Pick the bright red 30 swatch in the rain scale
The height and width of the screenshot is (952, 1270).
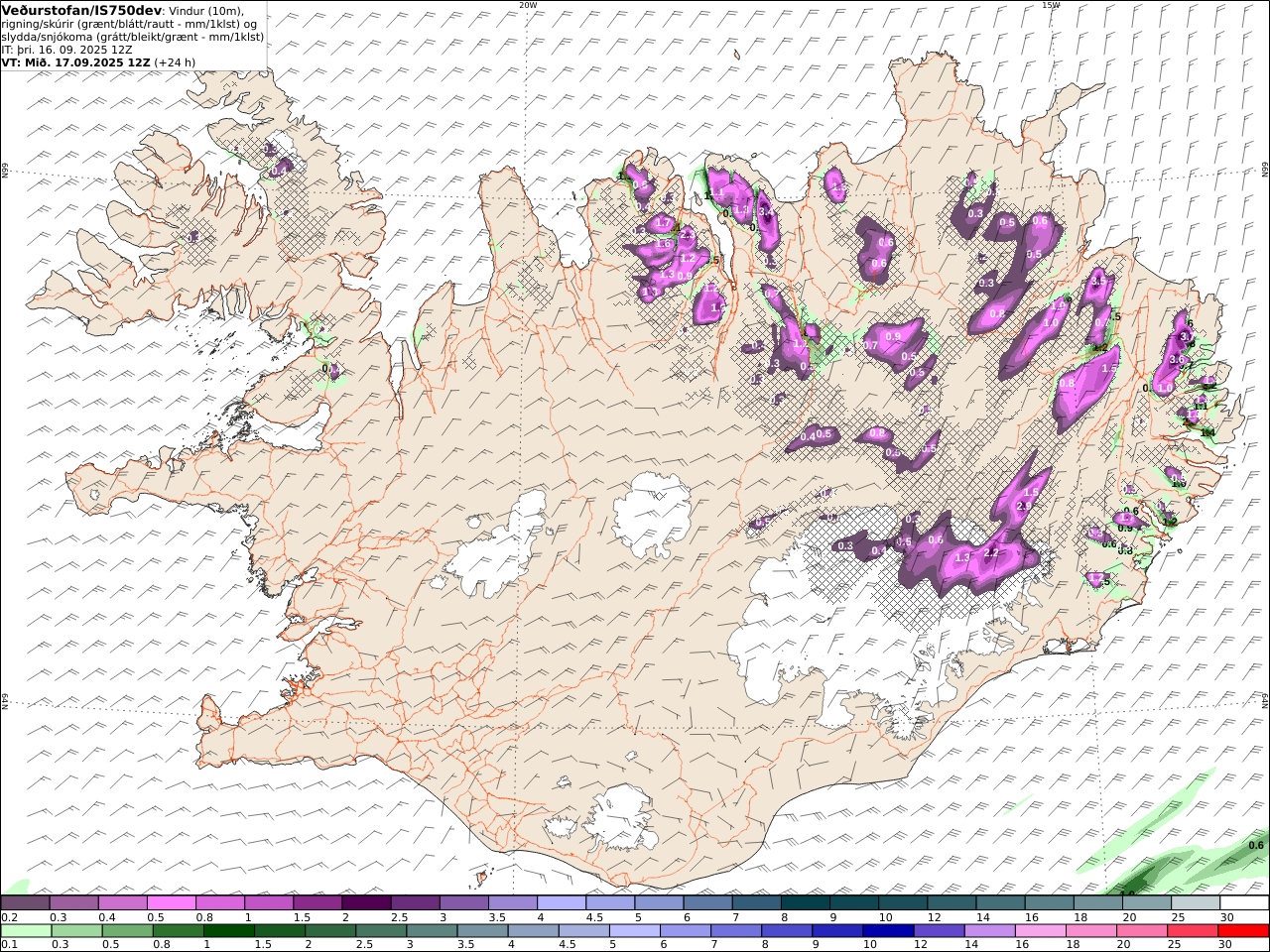(1242, 931)
